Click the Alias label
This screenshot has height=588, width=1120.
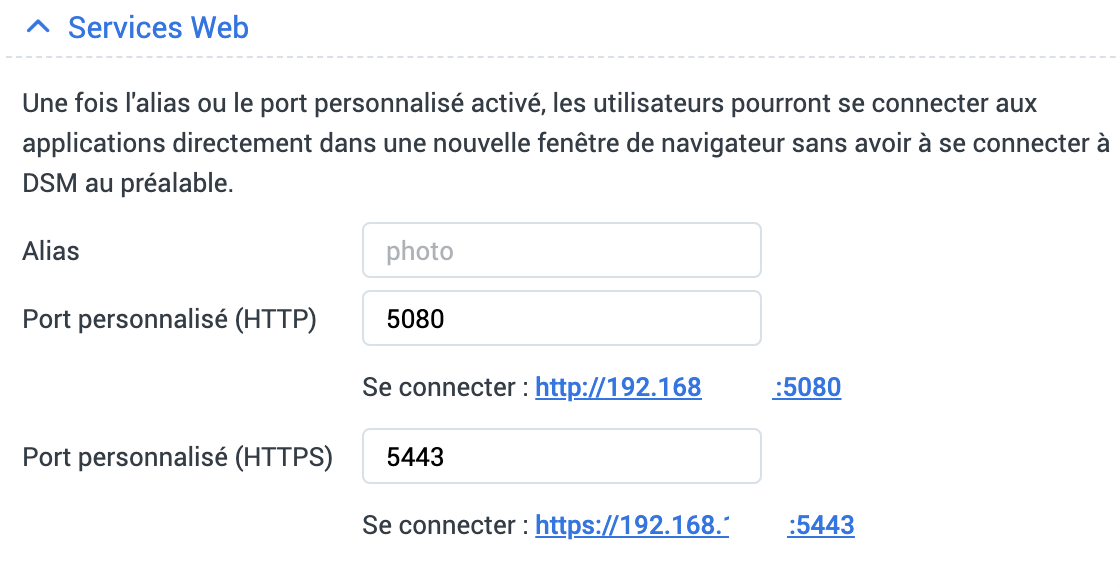[51, 251]
